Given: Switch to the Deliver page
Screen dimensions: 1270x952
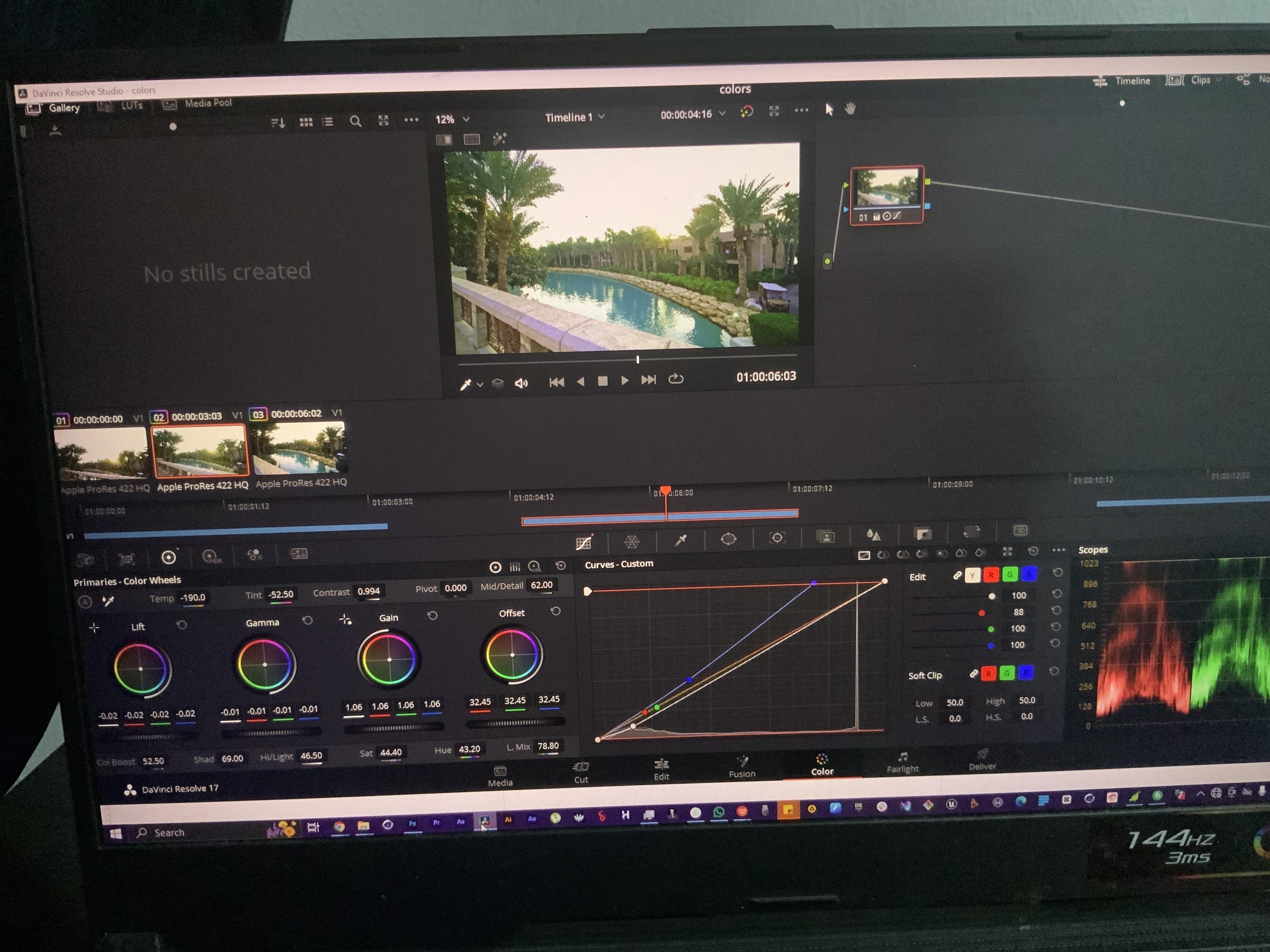Looking at the screenshot, I should coord(982,760).
